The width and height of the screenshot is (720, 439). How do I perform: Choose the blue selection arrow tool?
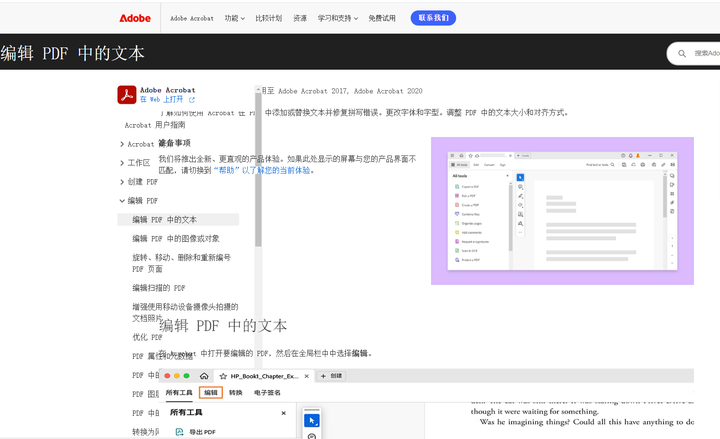(x=312, y=420)
